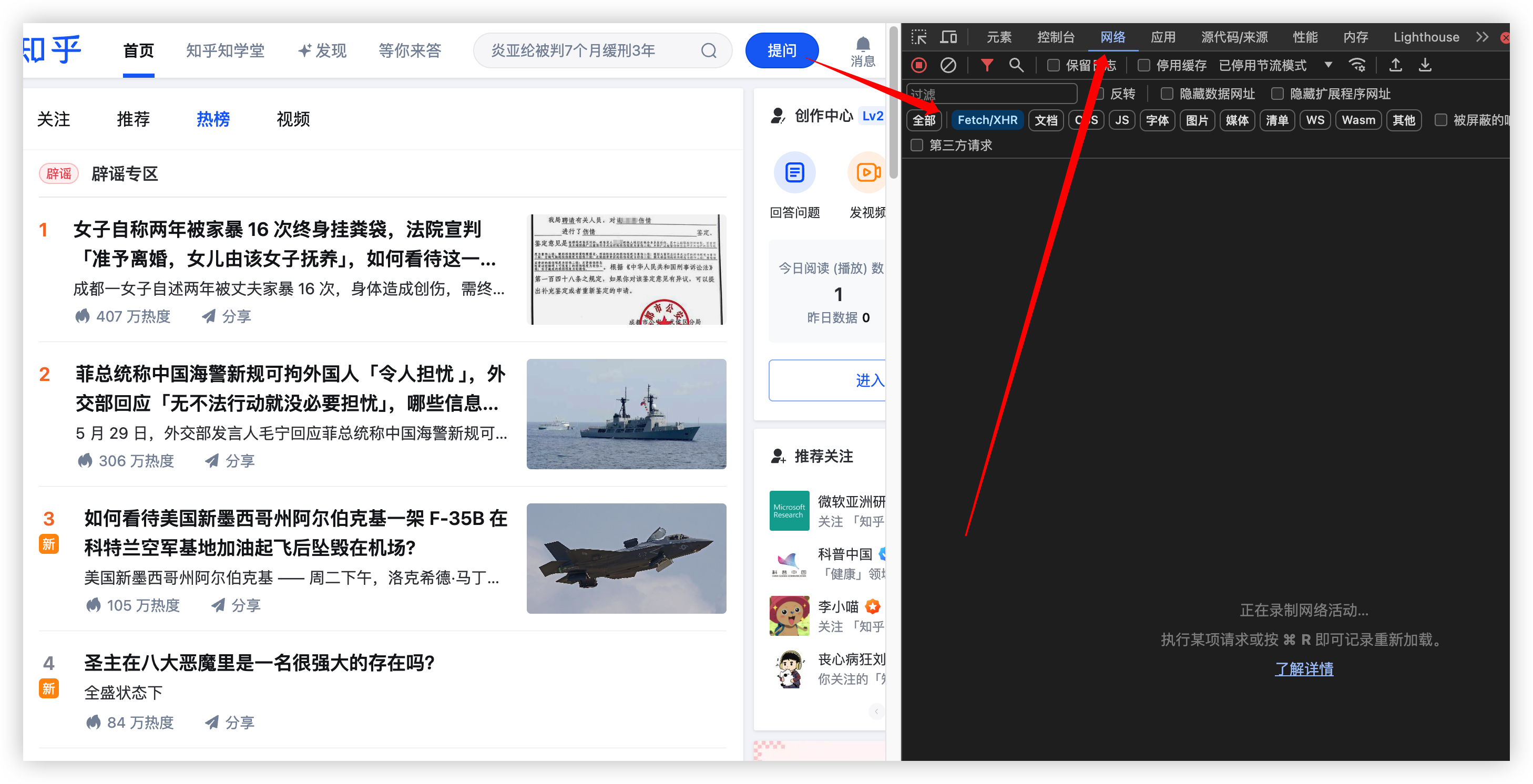
Task: Open network conditions wifi icon
Action: point(1357,65)
